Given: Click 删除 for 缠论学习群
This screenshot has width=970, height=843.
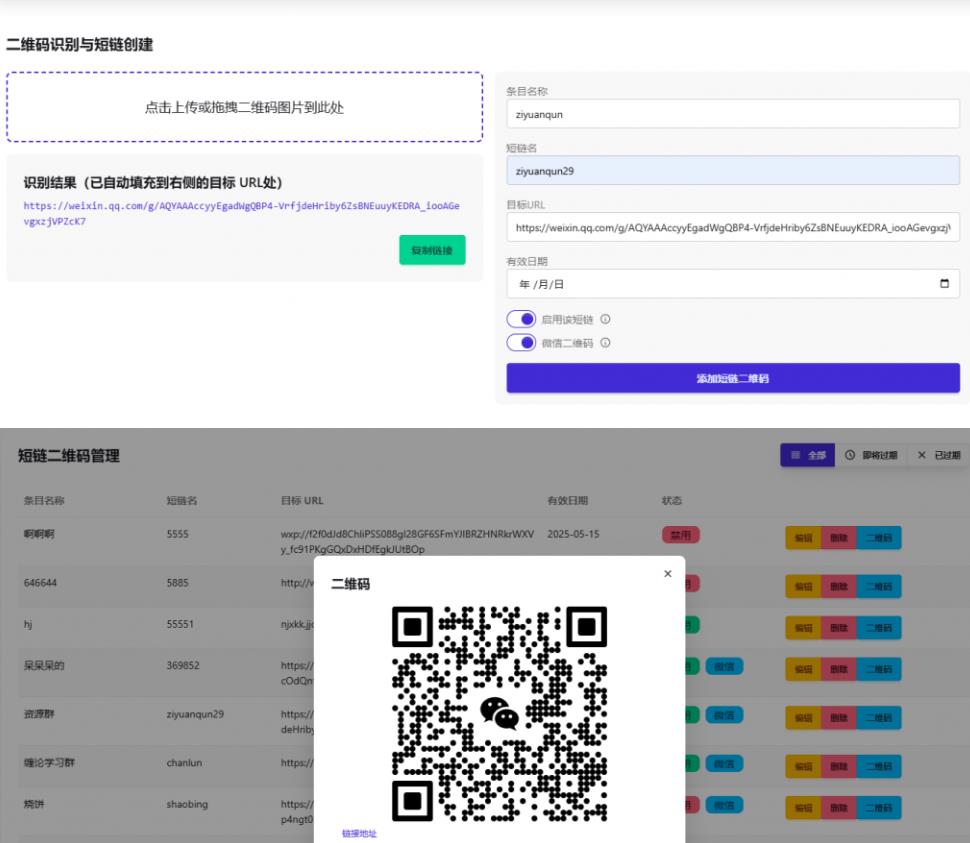Looking at the screenshot, I should click(839, 766).
